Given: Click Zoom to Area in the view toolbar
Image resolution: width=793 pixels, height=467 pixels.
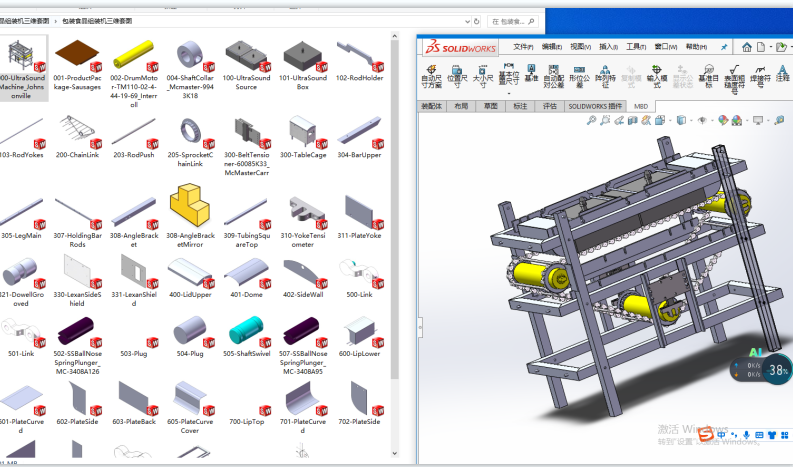Looking at the screenshot, I should [x=605, y=120].
